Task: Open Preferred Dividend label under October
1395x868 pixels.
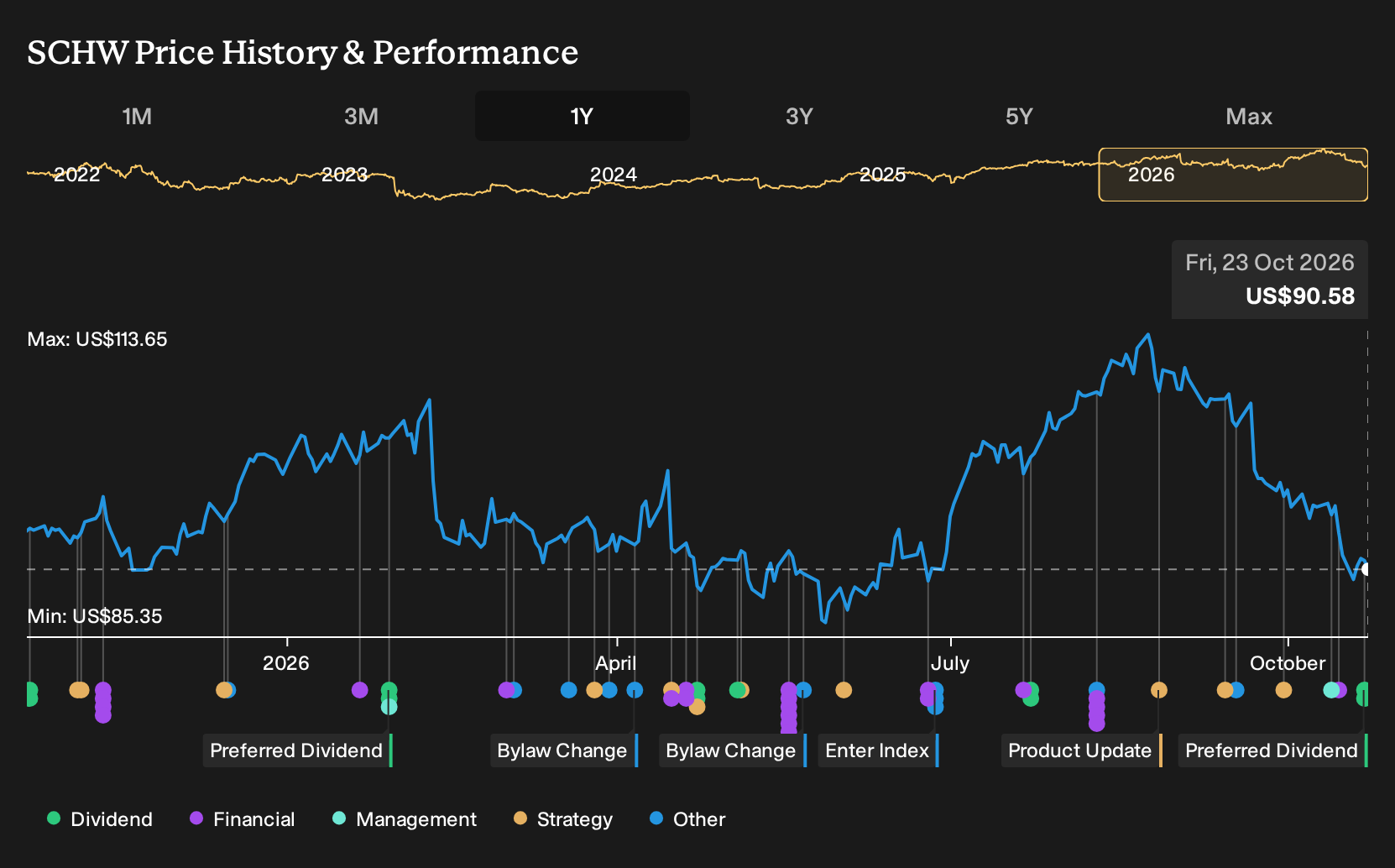Action: 1272,750
